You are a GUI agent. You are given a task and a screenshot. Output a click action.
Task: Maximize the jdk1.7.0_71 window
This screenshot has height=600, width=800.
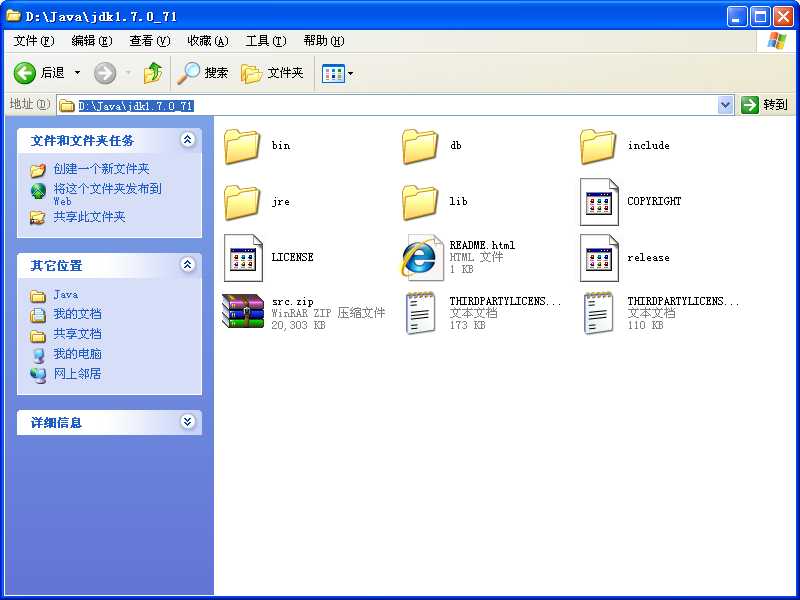760,17
